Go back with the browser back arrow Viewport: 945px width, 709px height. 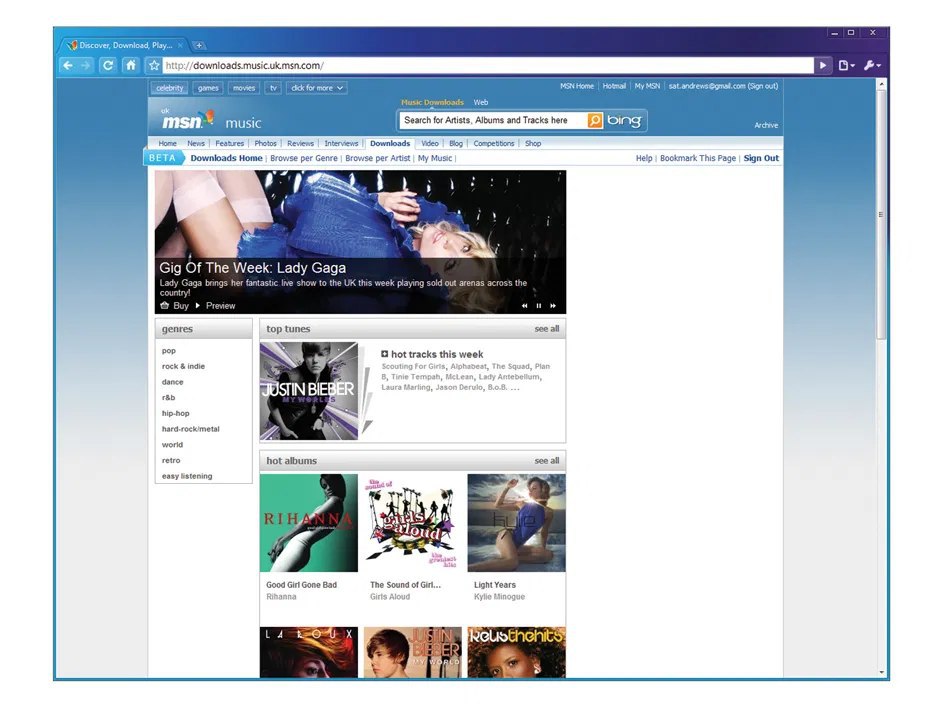[x=68, y=65]
